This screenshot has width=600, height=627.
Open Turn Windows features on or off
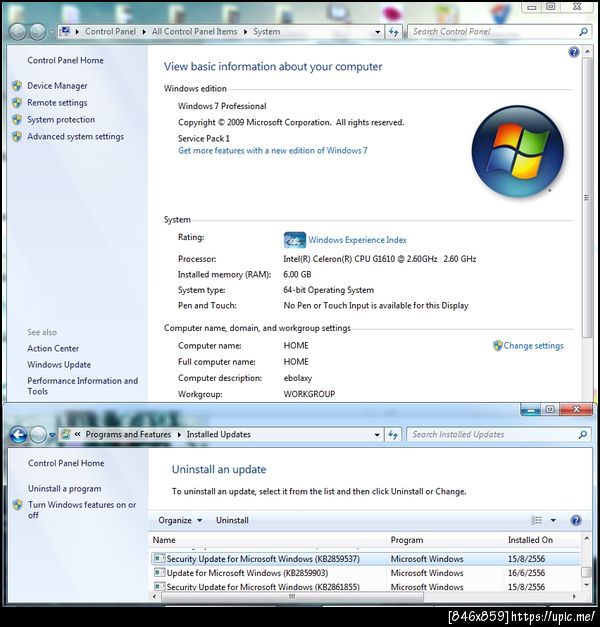point(82,510)
